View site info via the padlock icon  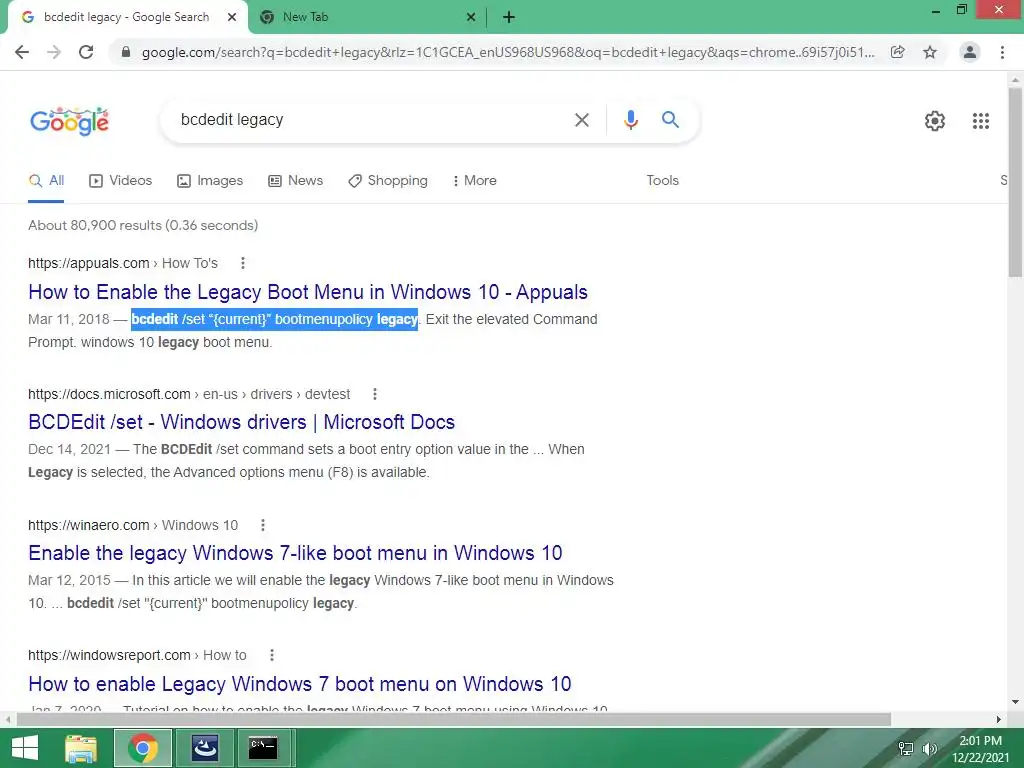(126, 52)
